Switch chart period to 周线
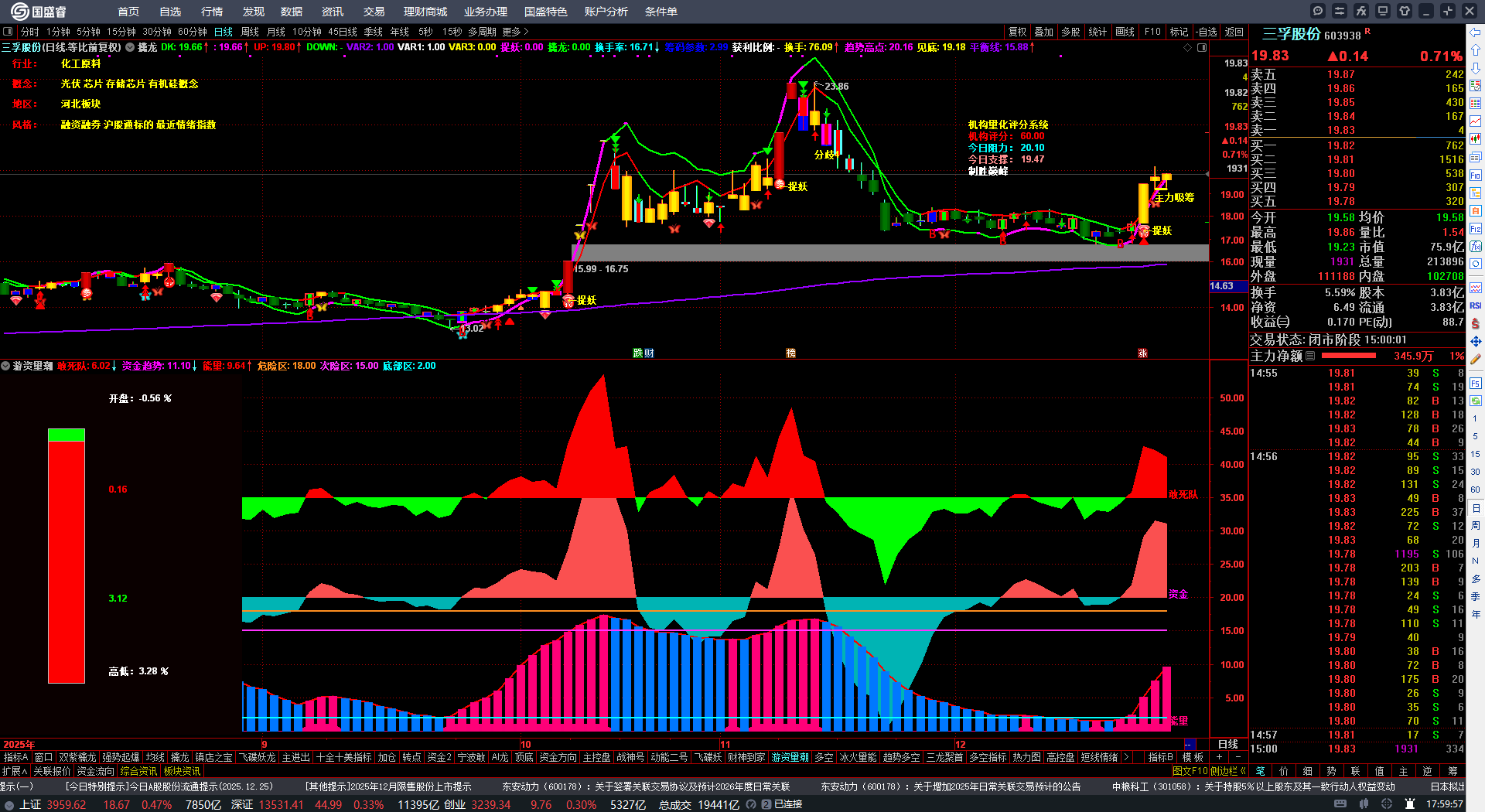The width and height of the screenshot is (1485, 812). tap(250, 32)
